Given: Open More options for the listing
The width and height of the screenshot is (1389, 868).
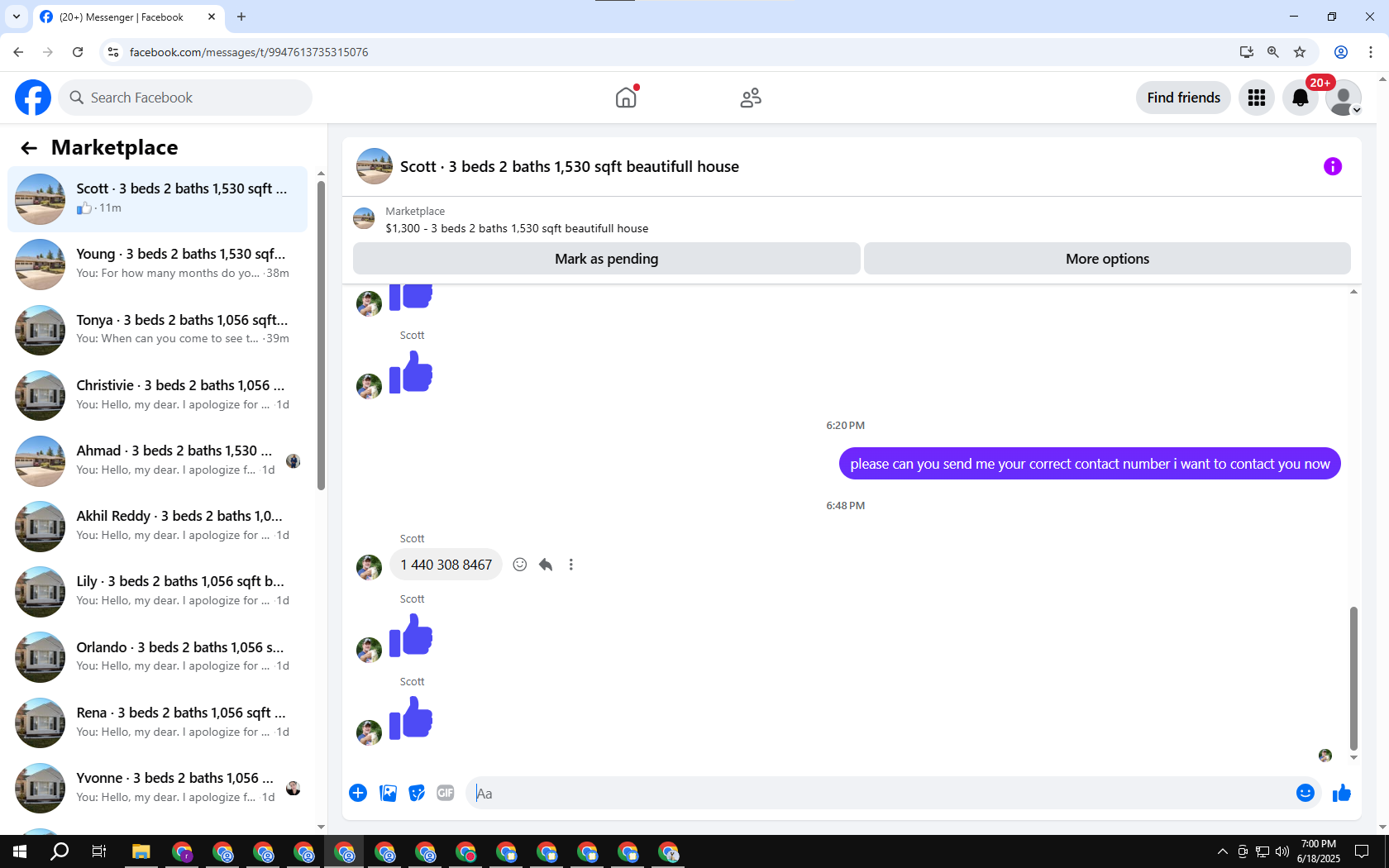Looking at the screenshot, I should coord(1107,259).
